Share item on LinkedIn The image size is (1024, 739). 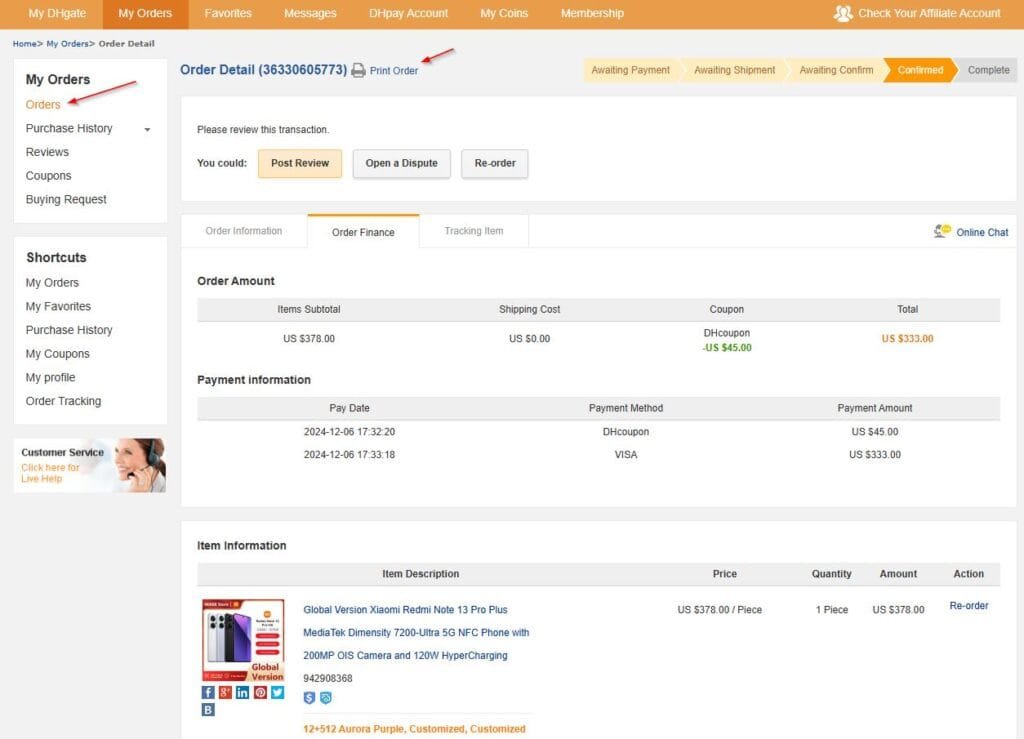coord(242,693)
